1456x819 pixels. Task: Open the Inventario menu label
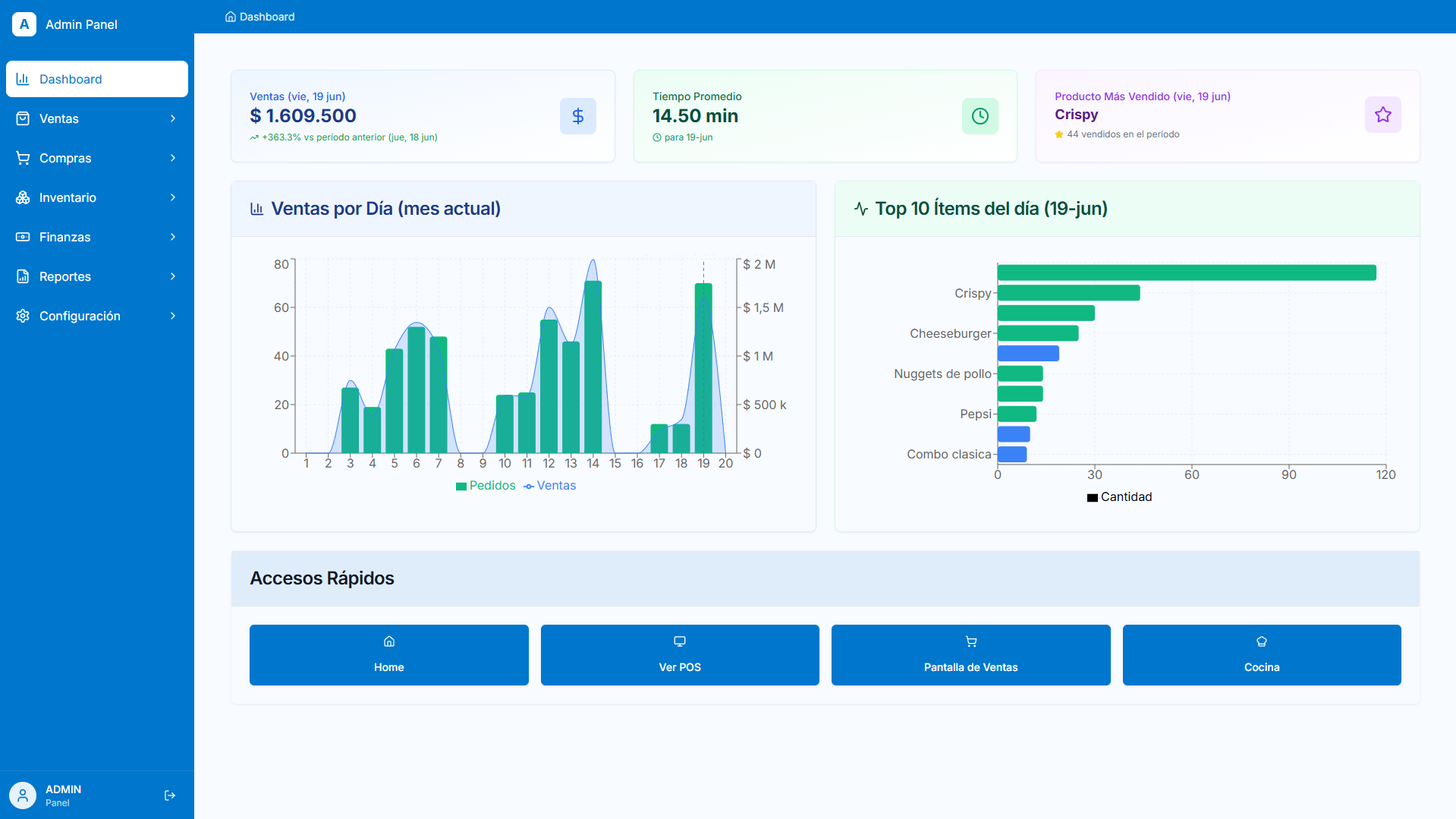(x=68, y=197)
